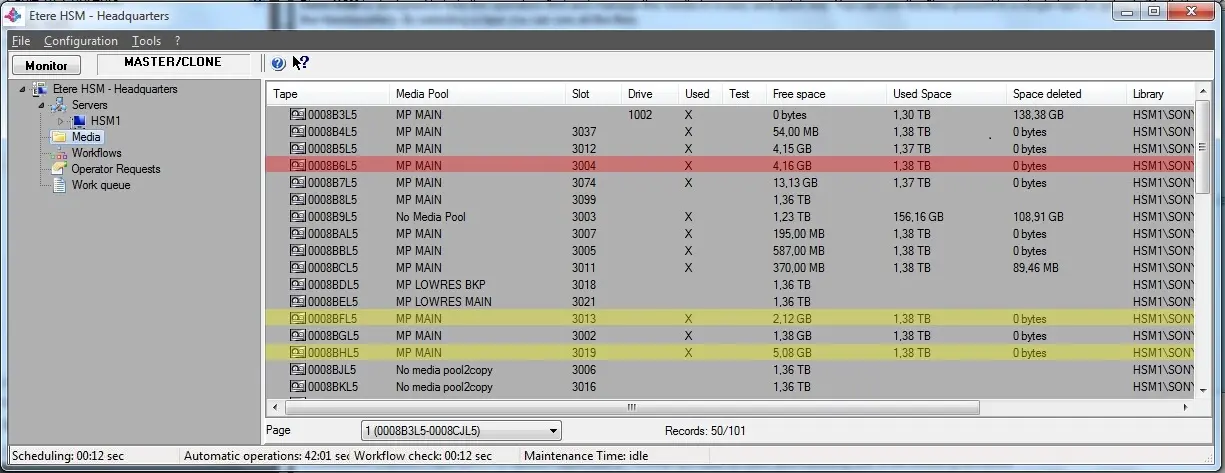Click the HSM1 server monitor icon
This screenshot has width=1225, height=473.
coord(79,121)
